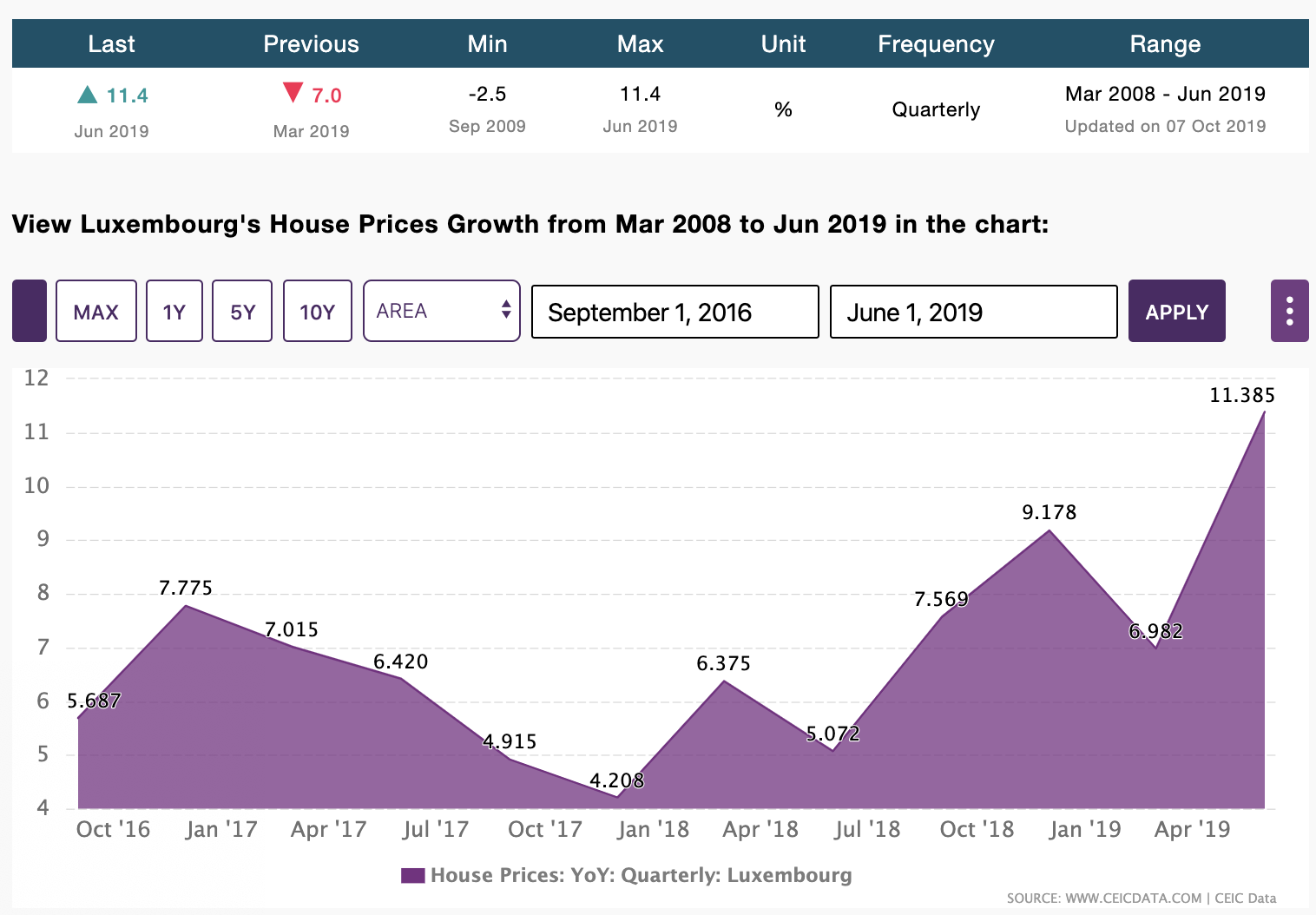Click the 6.375 data label

724,663
